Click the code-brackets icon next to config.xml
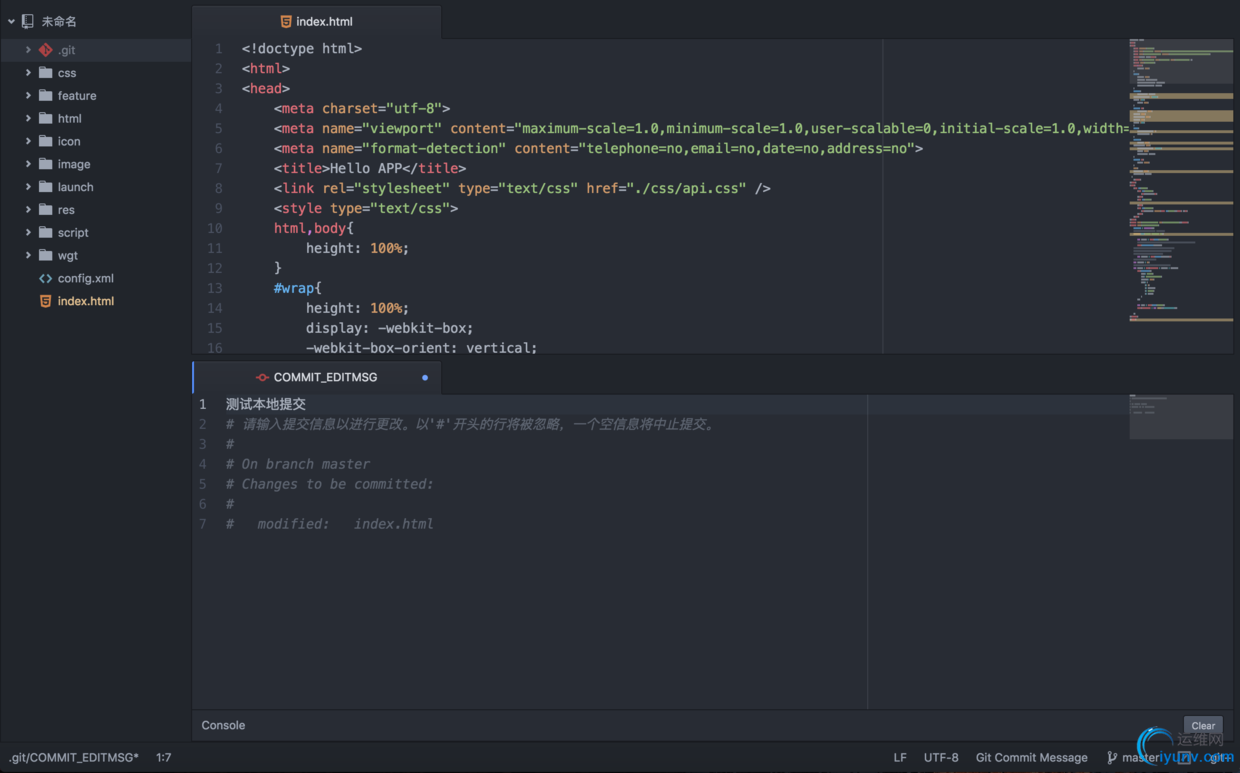This screenshot has height=773, width=1240. (x=45, y=278)
